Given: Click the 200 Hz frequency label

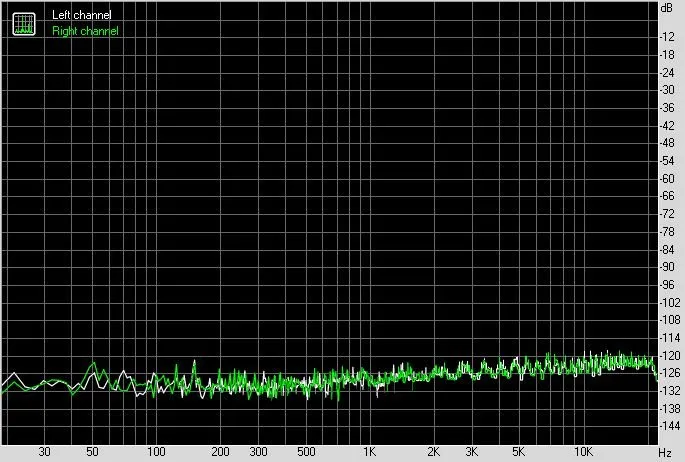Looking at the screenshot, I should click(x=220, y=452).
